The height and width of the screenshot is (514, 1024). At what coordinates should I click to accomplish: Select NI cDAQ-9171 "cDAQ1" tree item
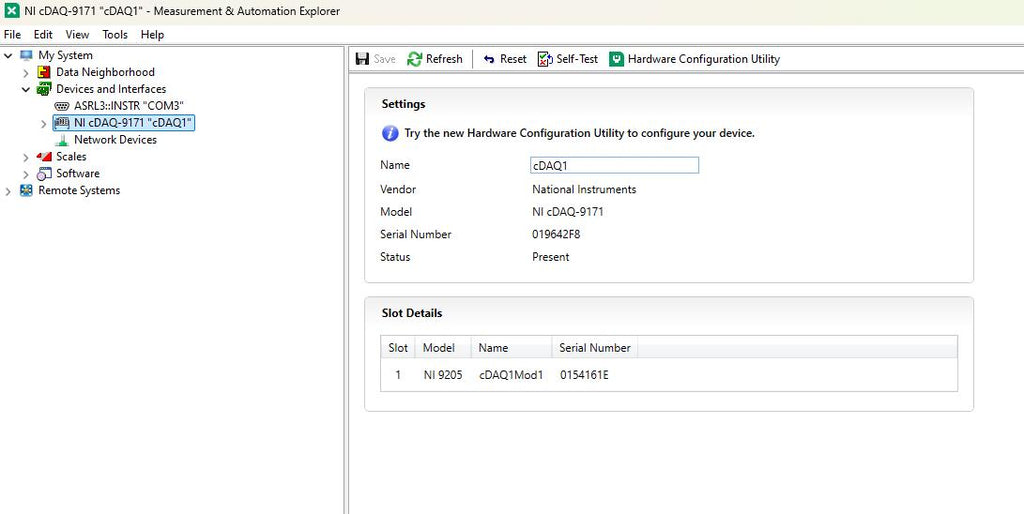click(x=133, y=123)
